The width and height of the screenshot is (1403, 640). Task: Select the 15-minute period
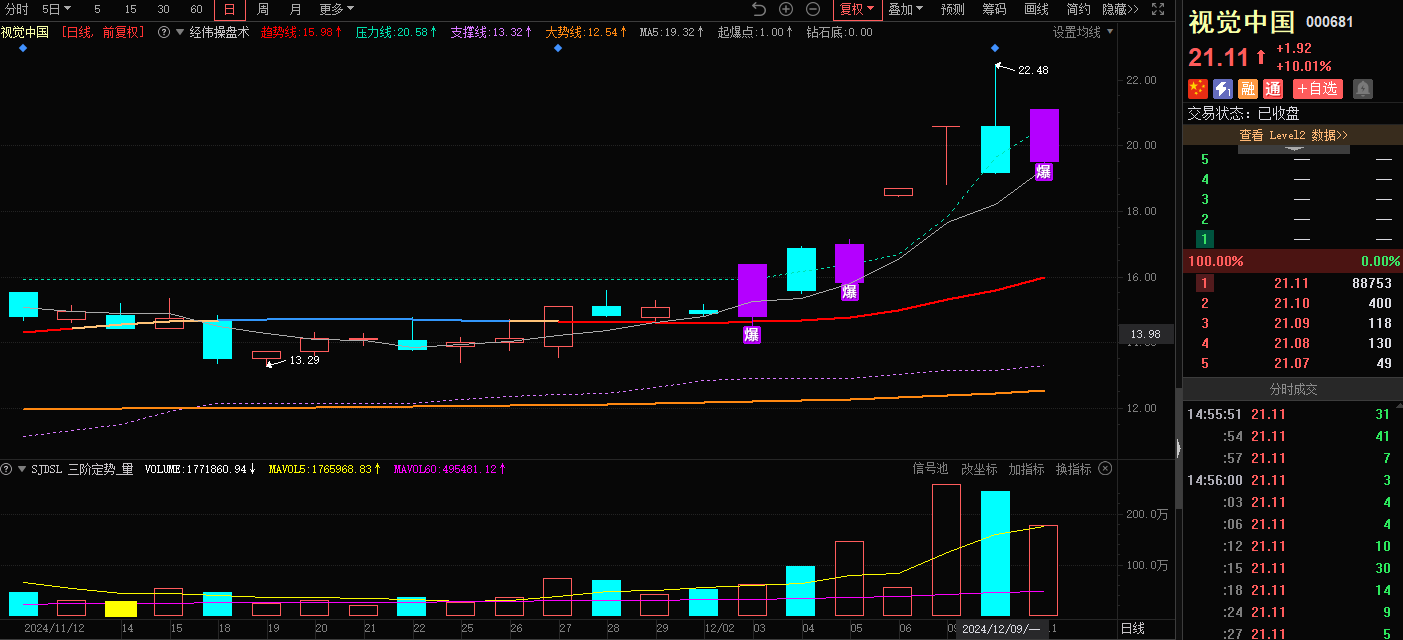130,9
